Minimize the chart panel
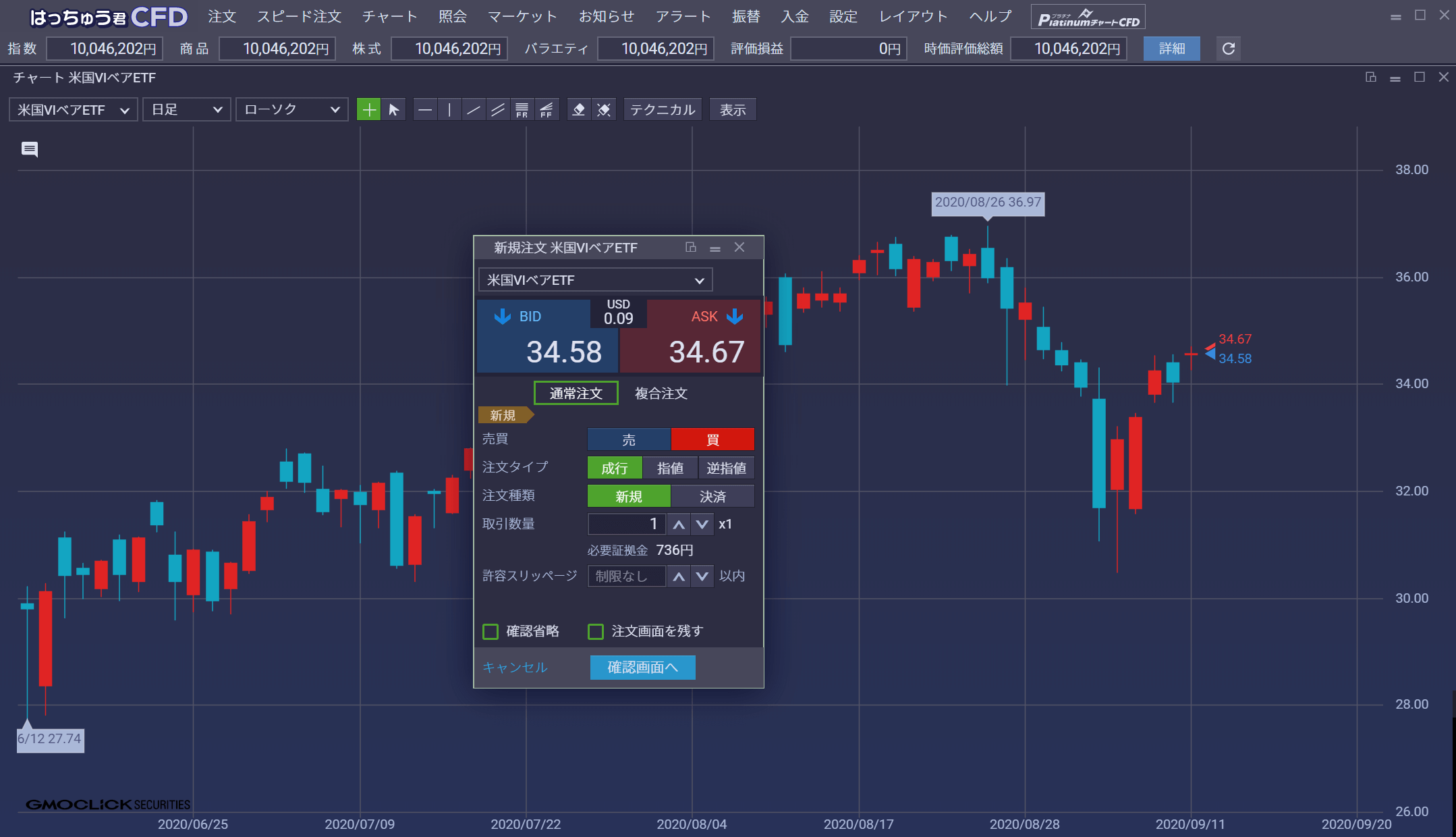 [x=1395, y=78]
